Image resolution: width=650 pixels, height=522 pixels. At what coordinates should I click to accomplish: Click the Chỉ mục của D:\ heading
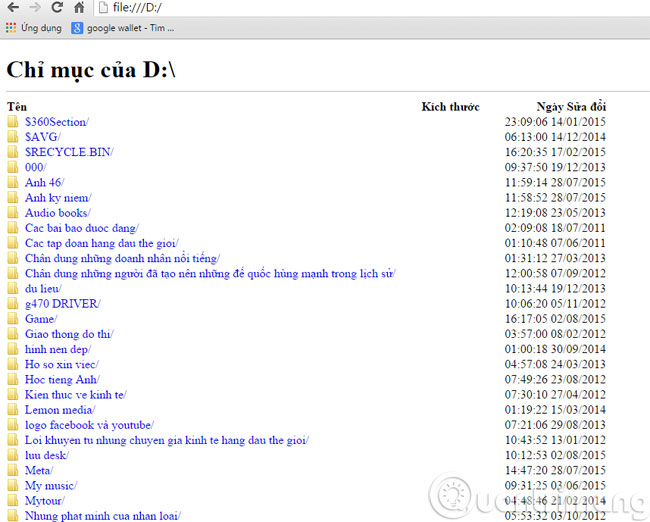point(91,70)
